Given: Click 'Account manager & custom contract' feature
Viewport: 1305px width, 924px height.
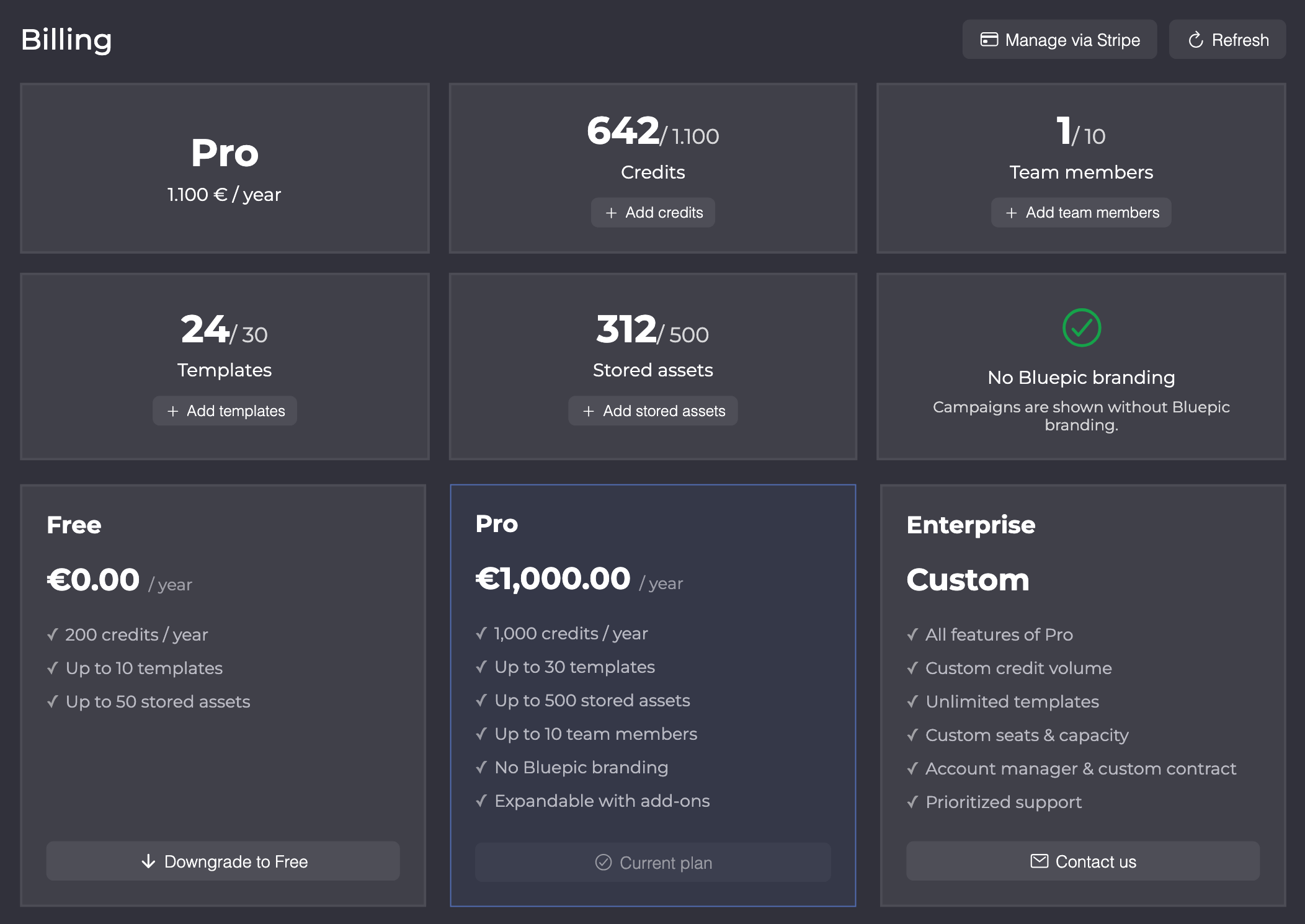Looking at the screenshot, I should click(1080, 768).
